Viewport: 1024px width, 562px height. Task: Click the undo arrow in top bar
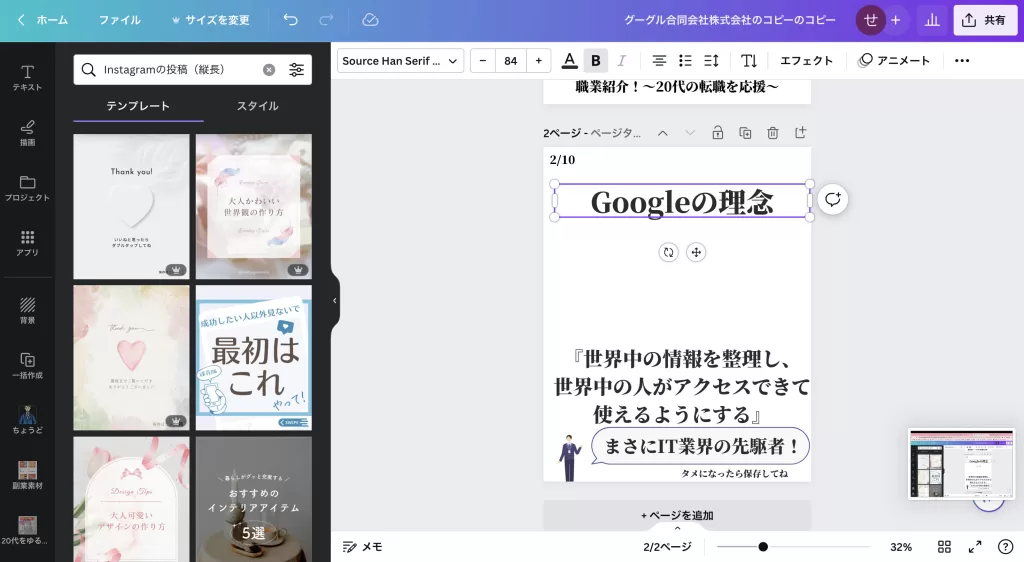click(291, 20)
